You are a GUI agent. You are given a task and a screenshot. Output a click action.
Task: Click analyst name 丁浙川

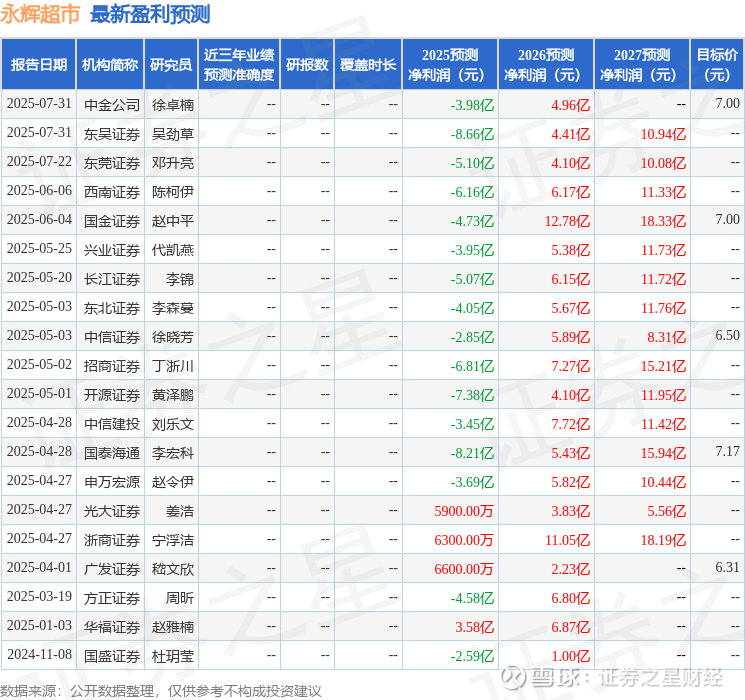tap(173, 366)
